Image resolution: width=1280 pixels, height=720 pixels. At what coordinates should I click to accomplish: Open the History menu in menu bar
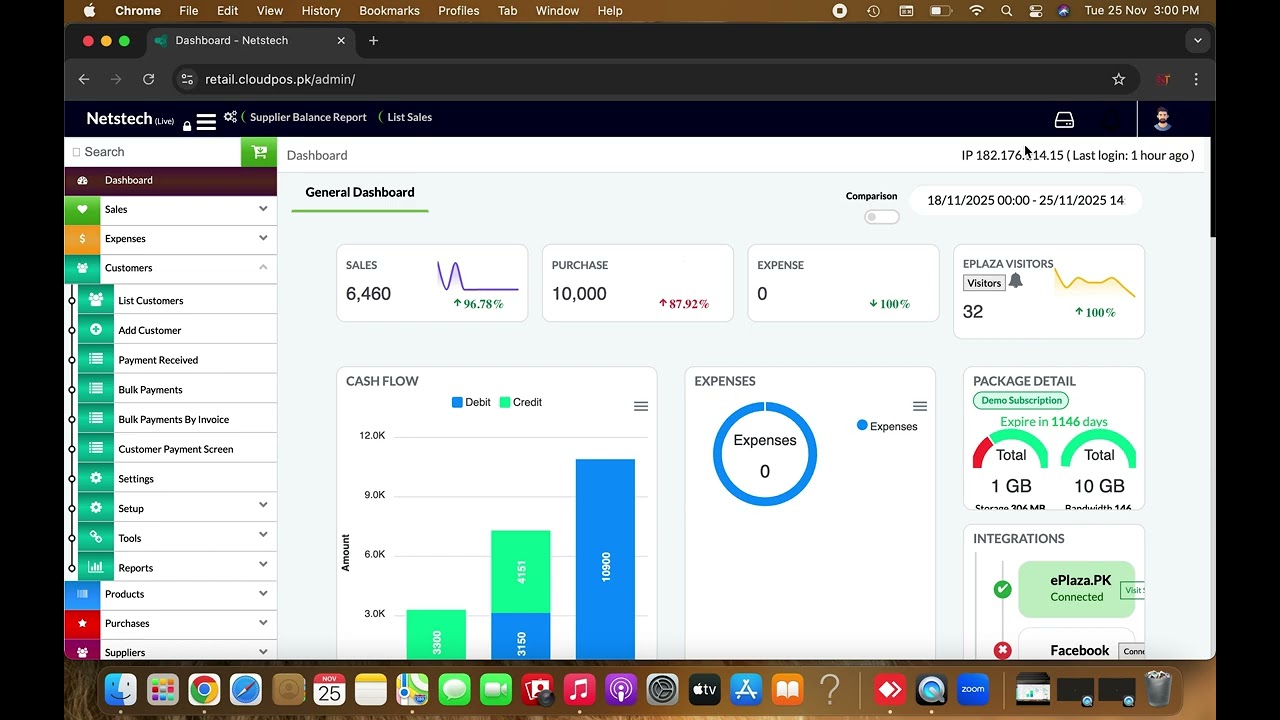point(321,11)
